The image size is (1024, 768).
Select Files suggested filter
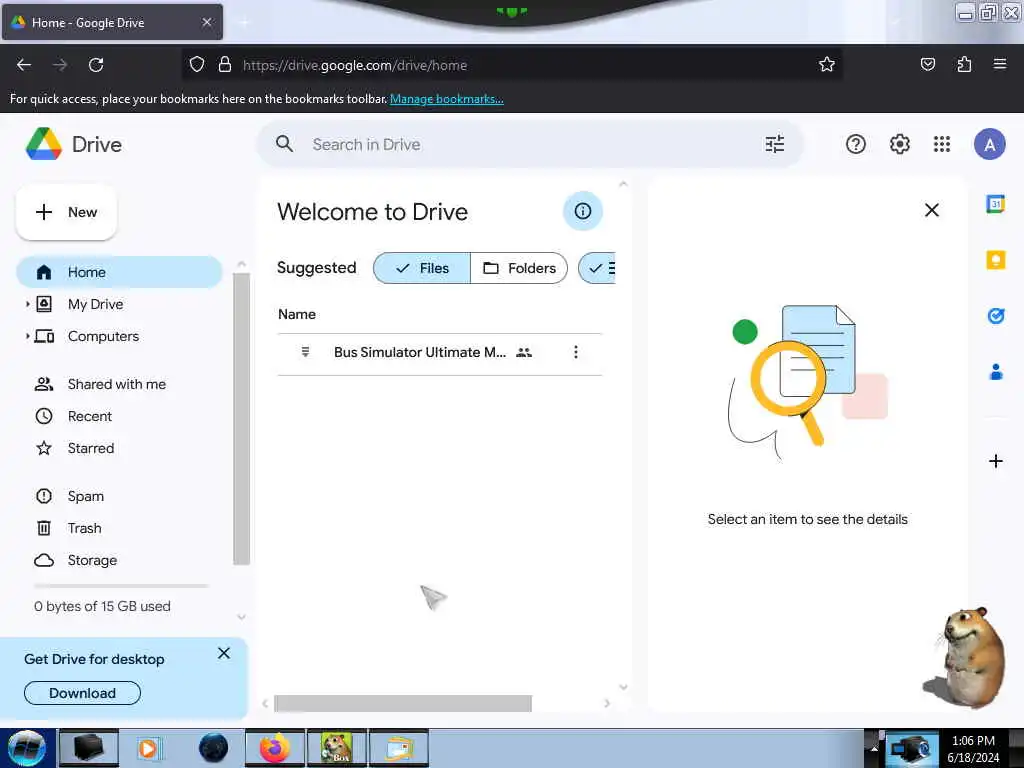(422, 268)
